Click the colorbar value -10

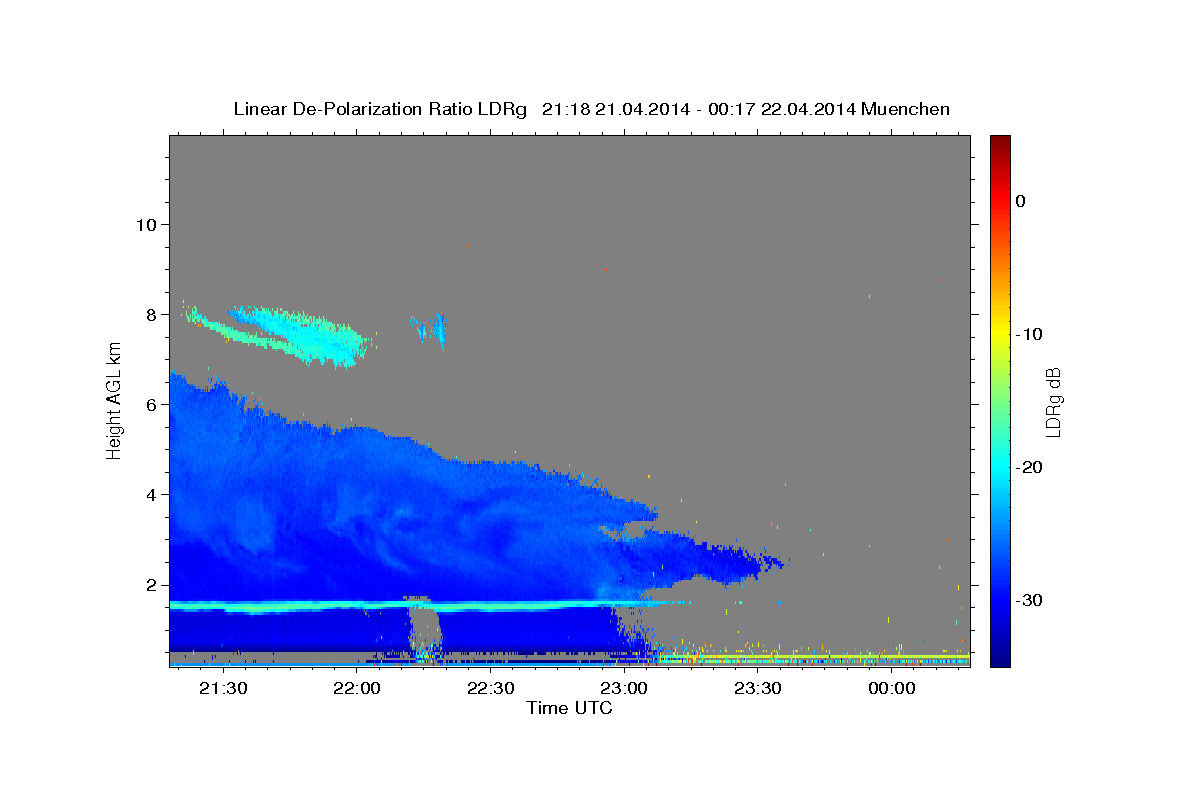(x=1030, y=334)
